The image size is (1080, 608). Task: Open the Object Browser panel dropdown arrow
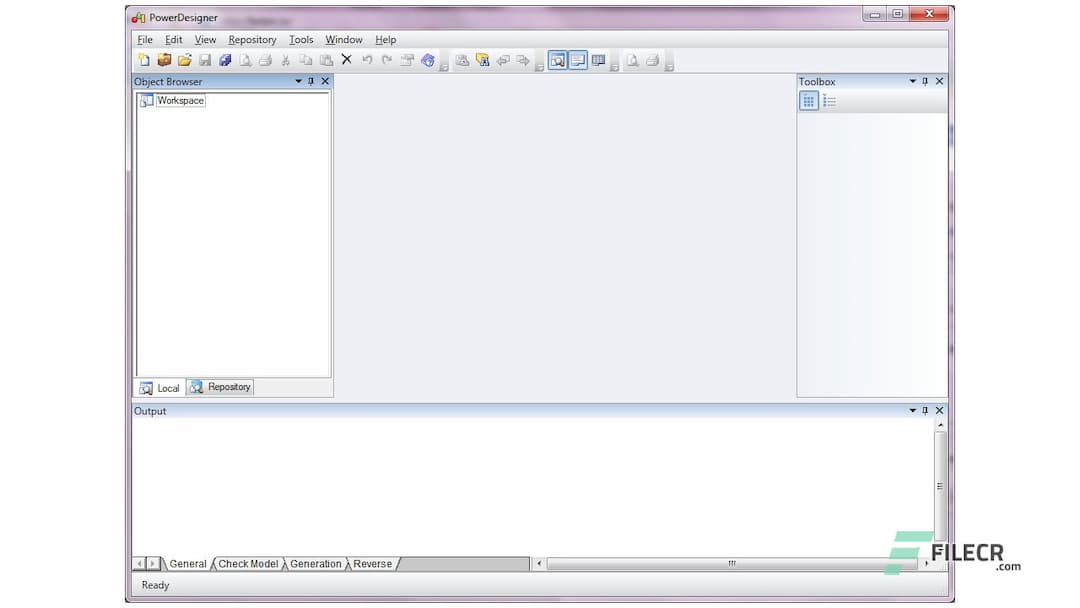[x=298, y=81]
